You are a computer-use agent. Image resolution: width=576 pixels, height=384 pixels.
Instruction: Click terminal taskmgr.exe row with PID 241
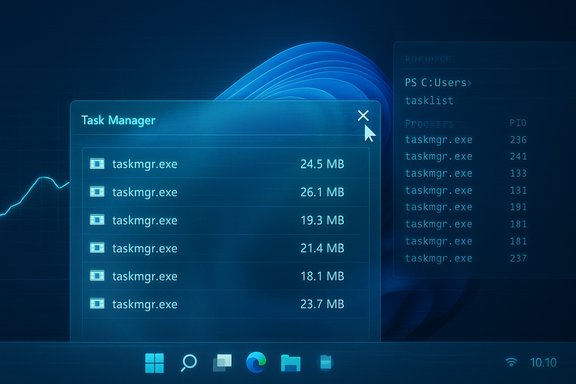point(466,157)
